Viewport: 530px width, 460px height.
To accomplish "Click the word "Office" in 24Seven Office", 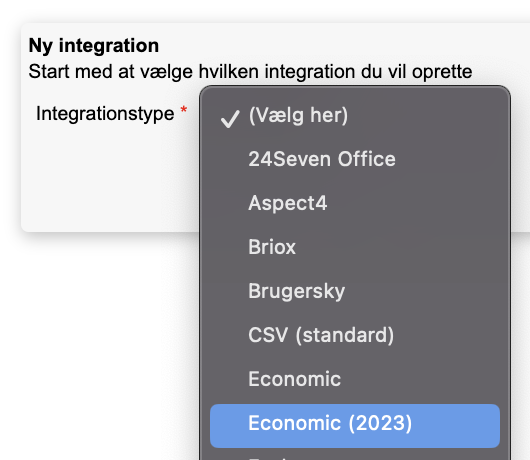I will tap(366, 159).
